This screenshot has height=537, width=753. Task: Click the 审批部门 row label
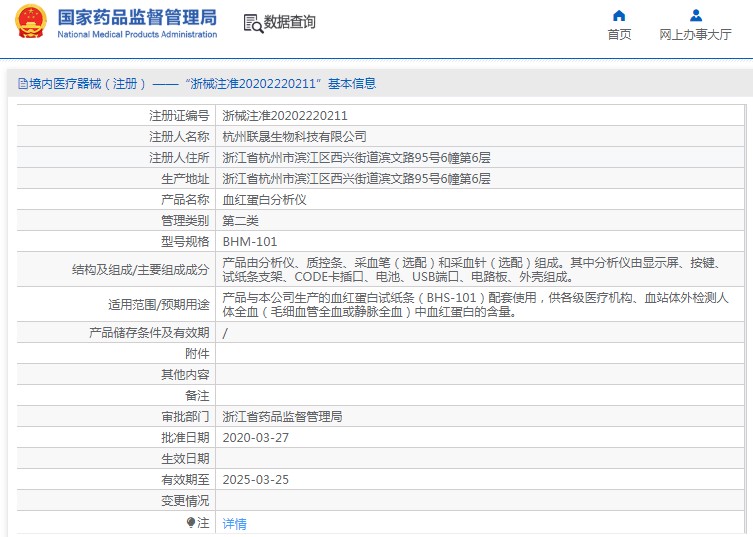click(x=185, y=417)
